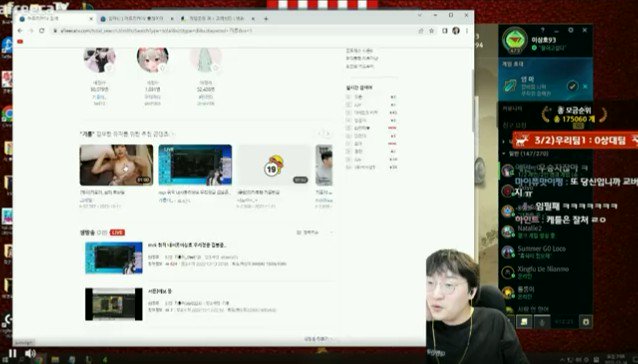This screenshot has width=638, height=364.
Task: Toggle the microphone icon at League client bottom
Action: point(542,322)
